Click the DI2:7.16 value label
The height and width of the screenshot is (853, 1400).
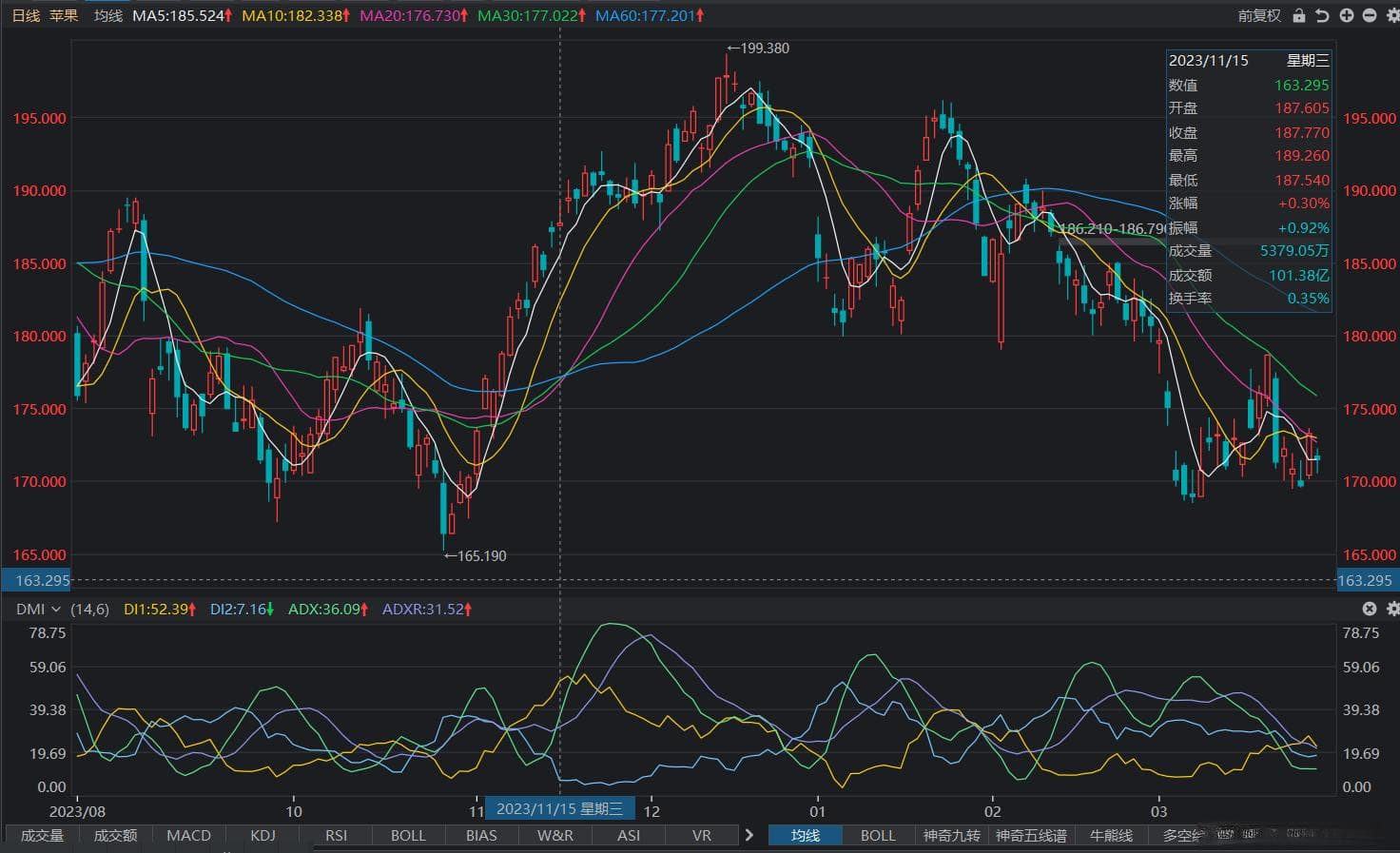243,609
